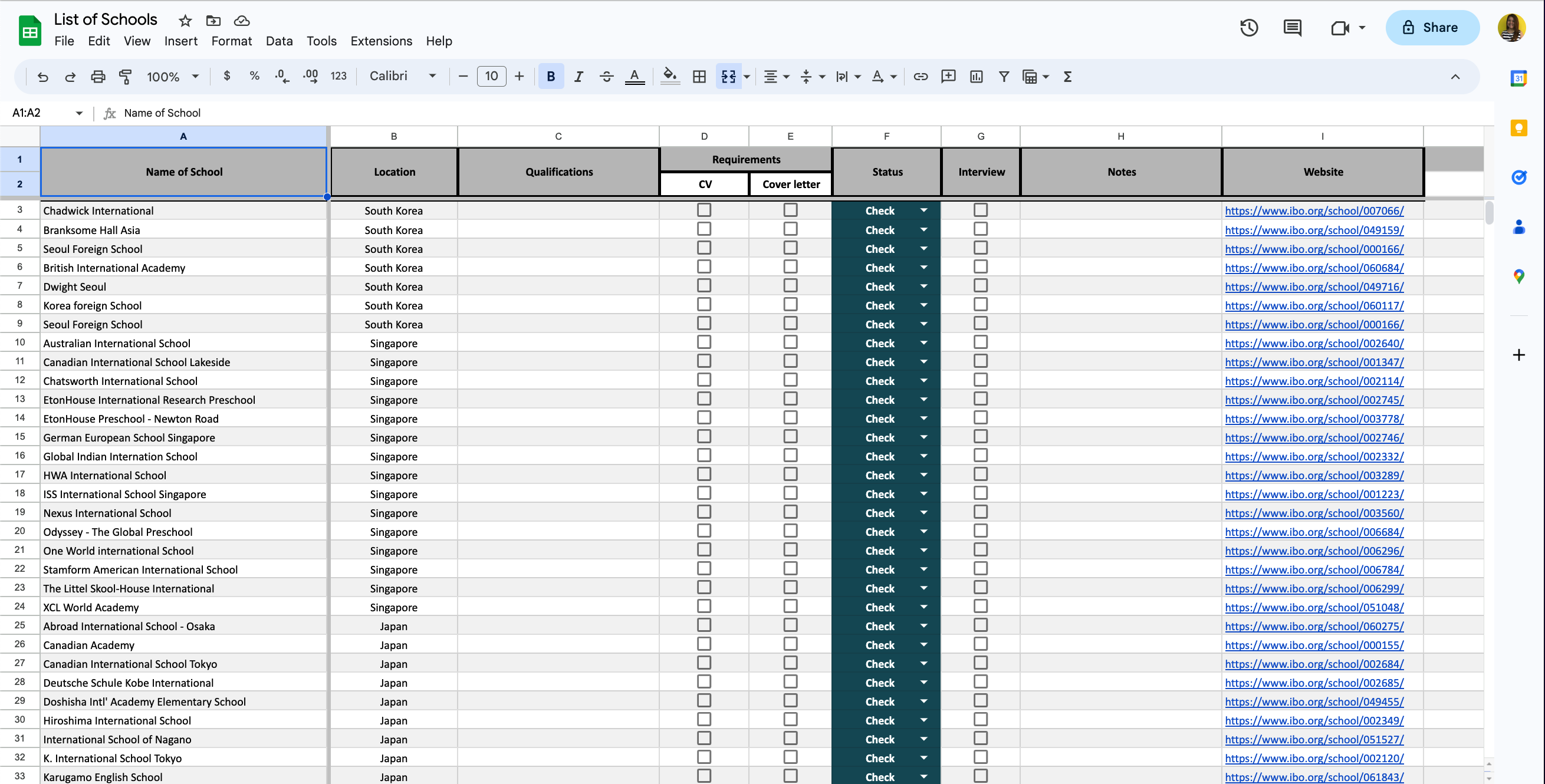This screenshot has height=784, width=1545.
Task: Toggle strikethrough formatting in toolbar
Action: click(606, 76)
